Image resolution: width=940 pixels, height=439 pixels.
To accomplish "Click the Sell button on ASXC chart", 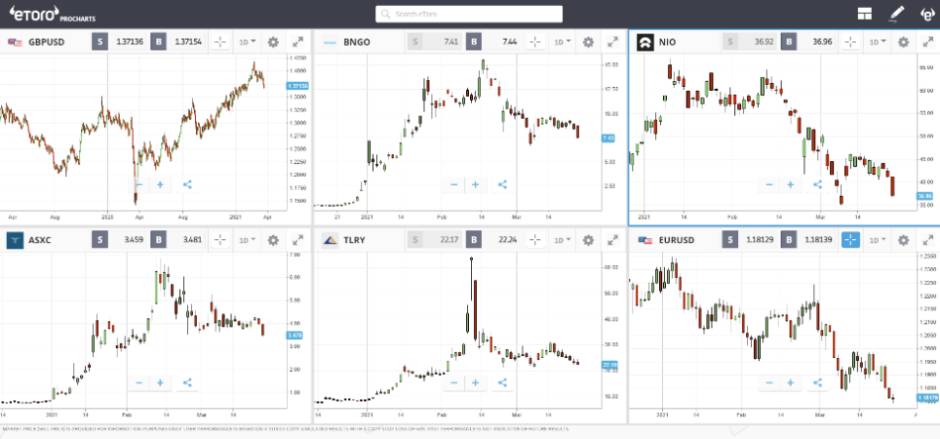I will click(x=100, y=240).
